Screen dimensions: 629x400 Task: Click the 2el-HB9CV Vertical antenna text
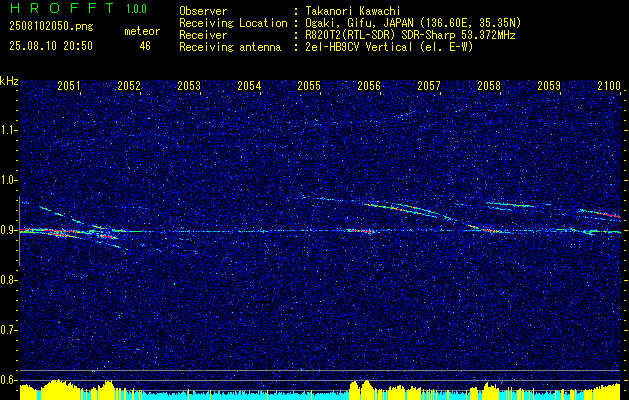(x=389, y=47)
